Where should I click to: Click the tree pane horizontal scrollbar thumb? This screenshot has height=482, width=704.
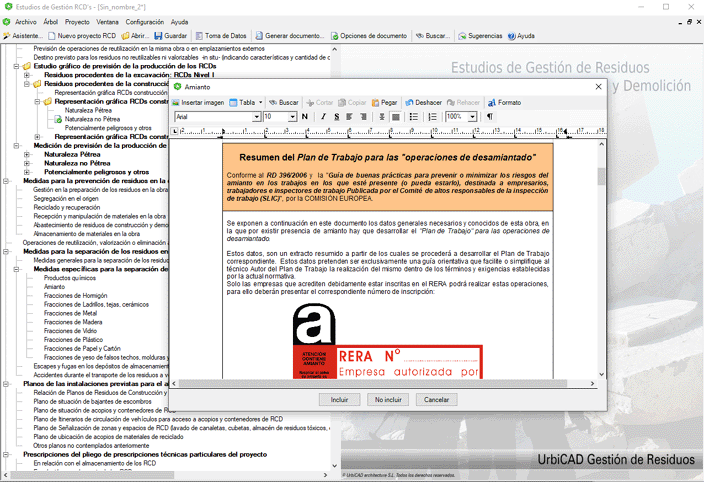click(92, 475)
